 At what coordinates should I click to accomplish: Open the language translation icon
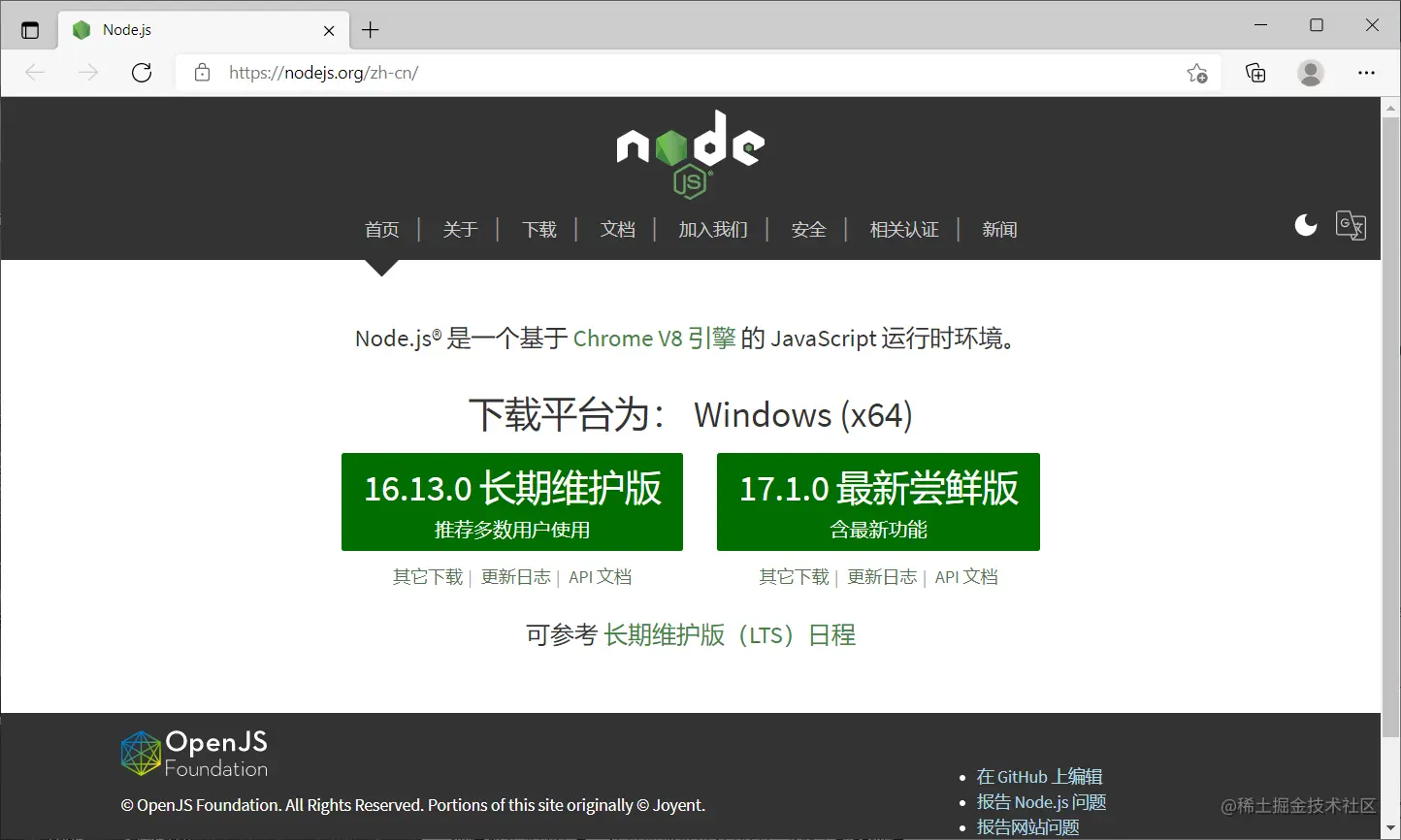[1351, 225]
